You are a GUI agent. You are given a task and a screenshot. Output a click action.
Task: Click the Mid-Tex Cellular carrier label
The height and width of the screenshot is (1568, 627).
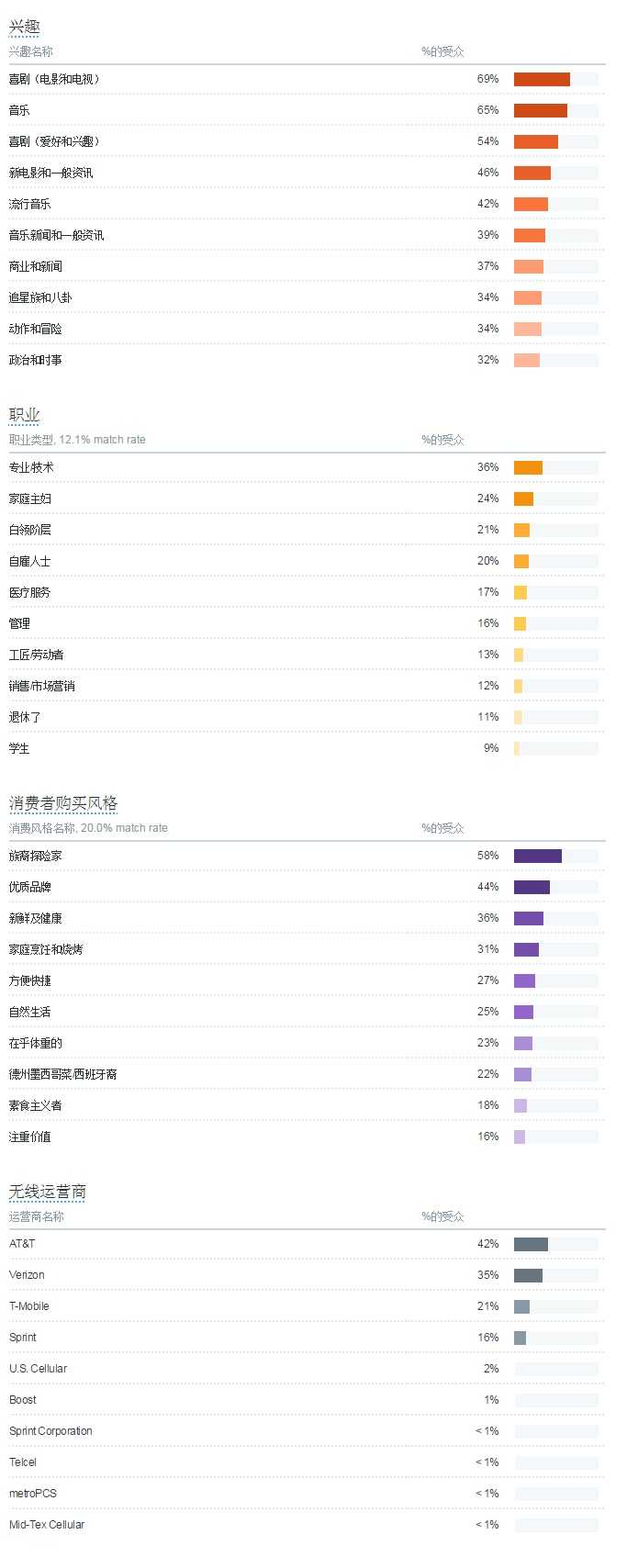(x=47, y=1525)
